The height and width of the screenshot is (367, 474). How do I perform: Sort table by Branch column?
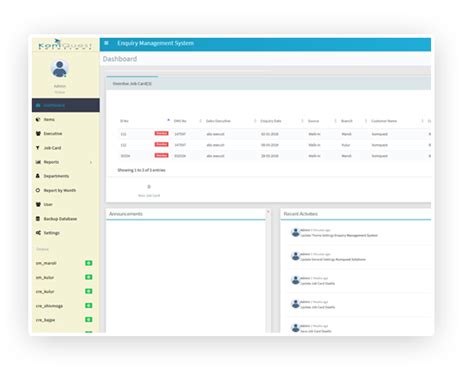coord(354,121)
